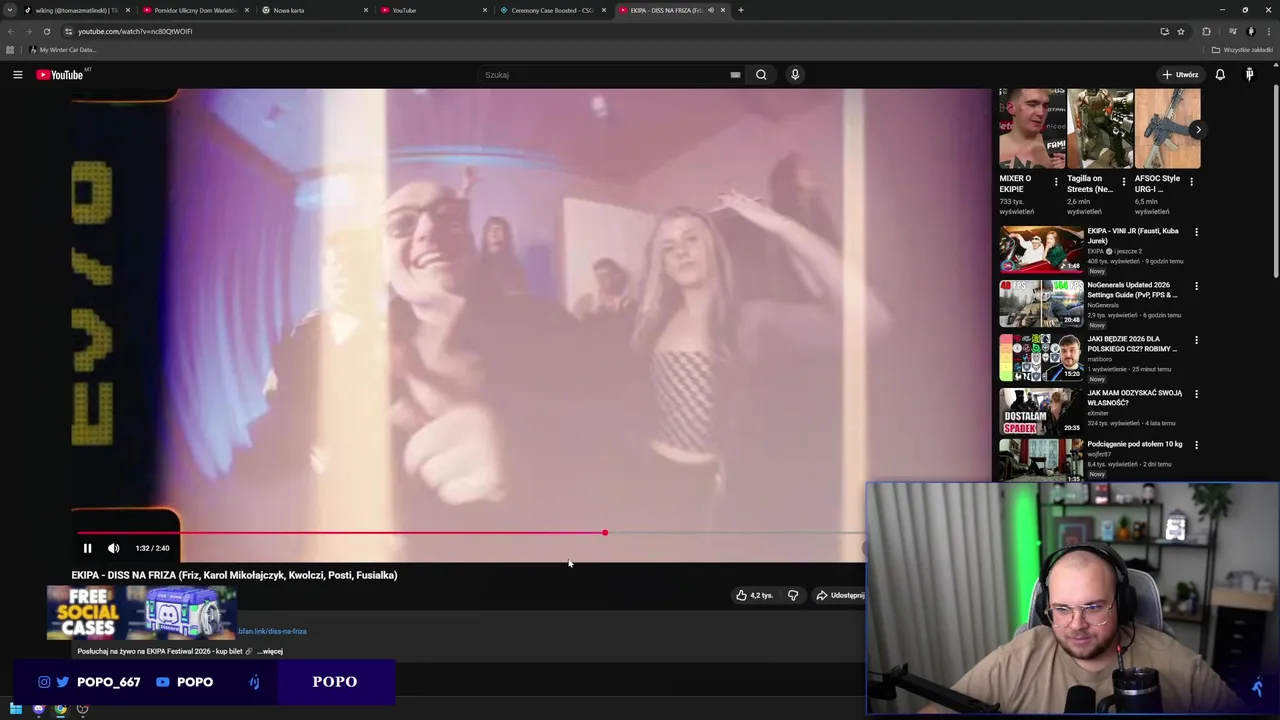Open options for JAKI BĘDZIE 2026 video
The image size is (1280, 720).
pos(1196,340)
